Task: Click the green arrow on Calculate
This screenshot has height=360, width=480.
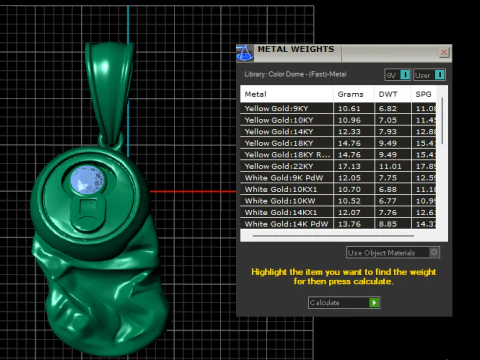Action: point(374,303)
